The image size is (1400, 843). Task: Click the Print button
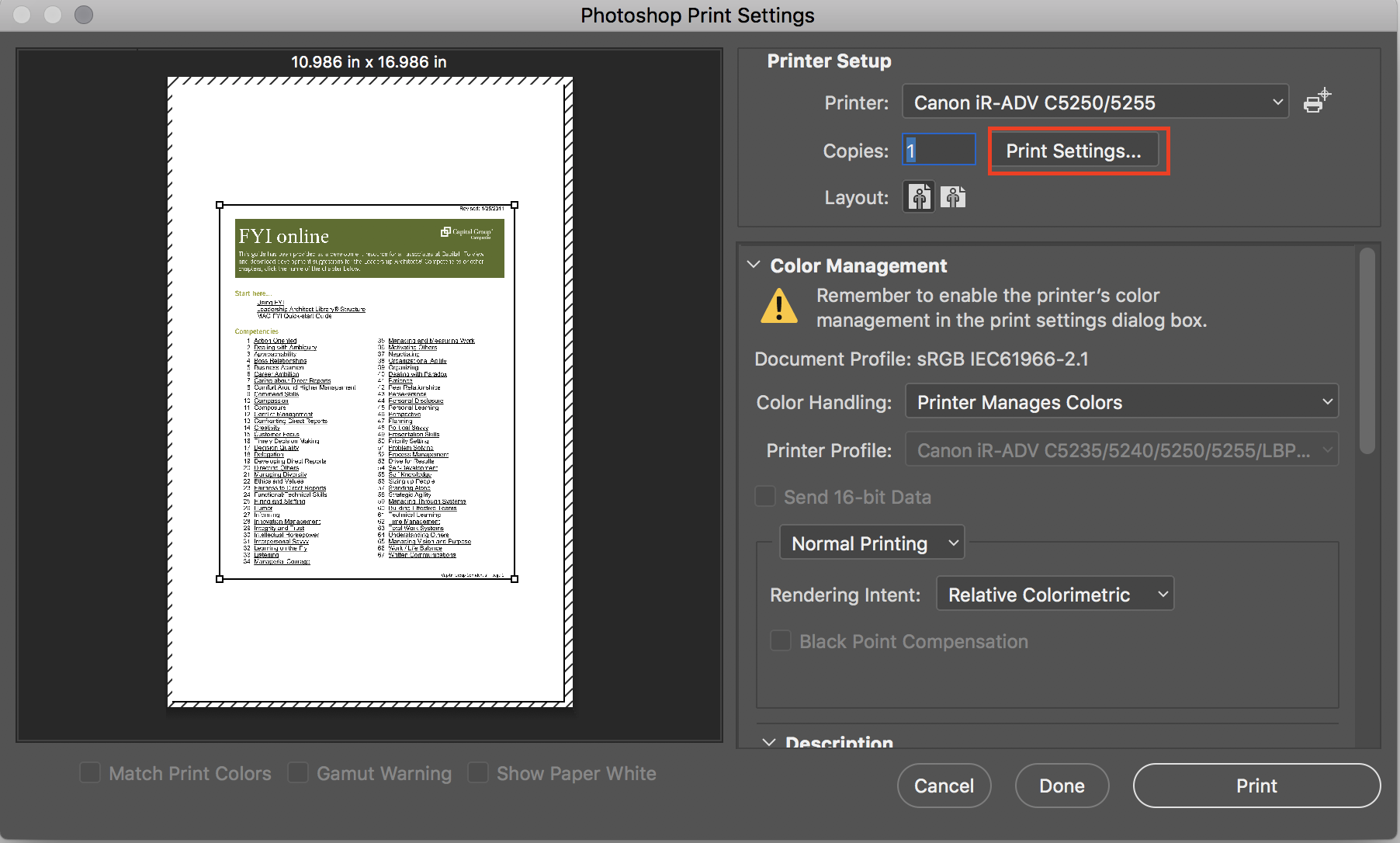point(1256,785)
